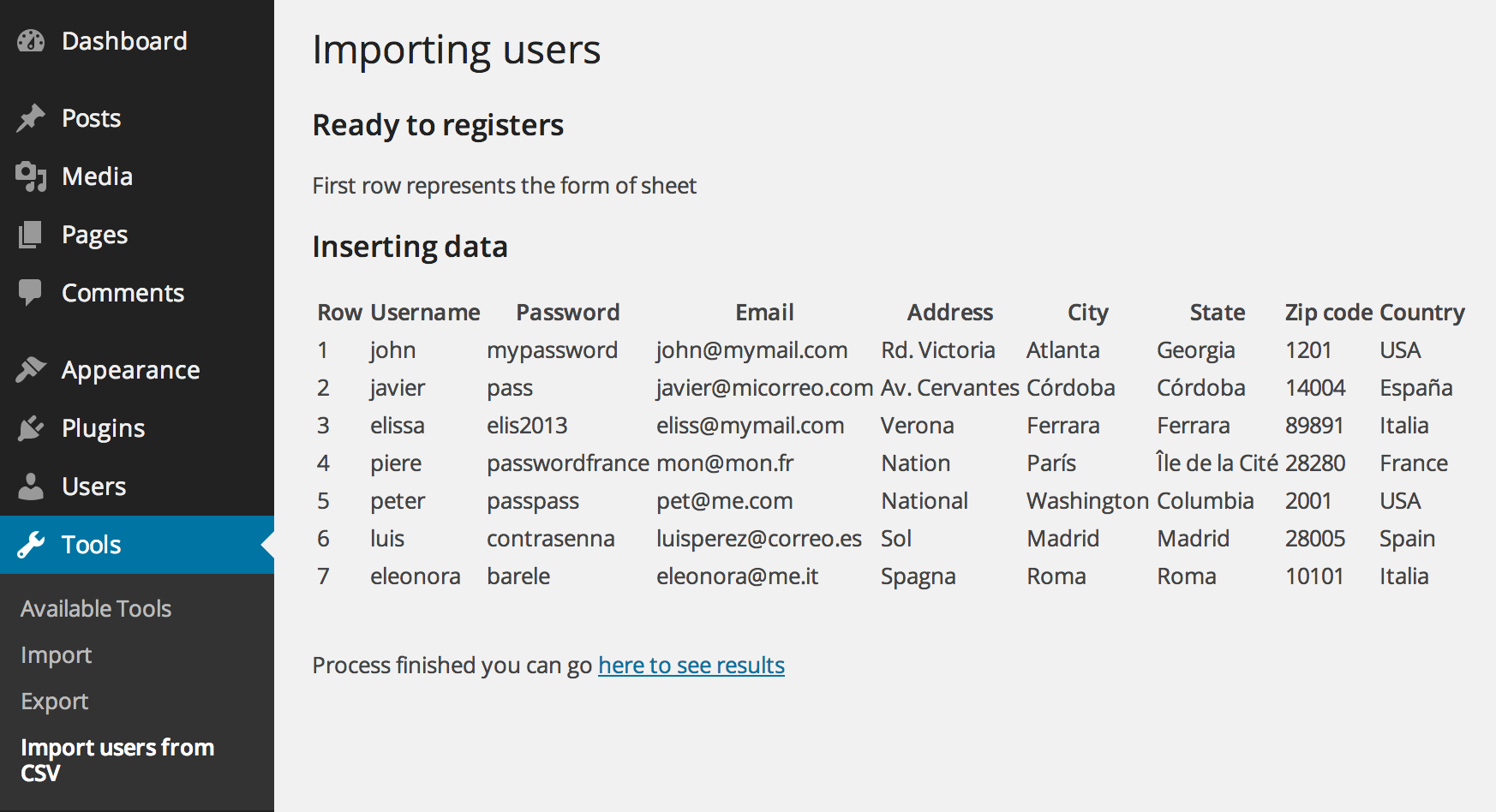Click the Username column header
The image size is (1496, 812).
tap(425, 313)
